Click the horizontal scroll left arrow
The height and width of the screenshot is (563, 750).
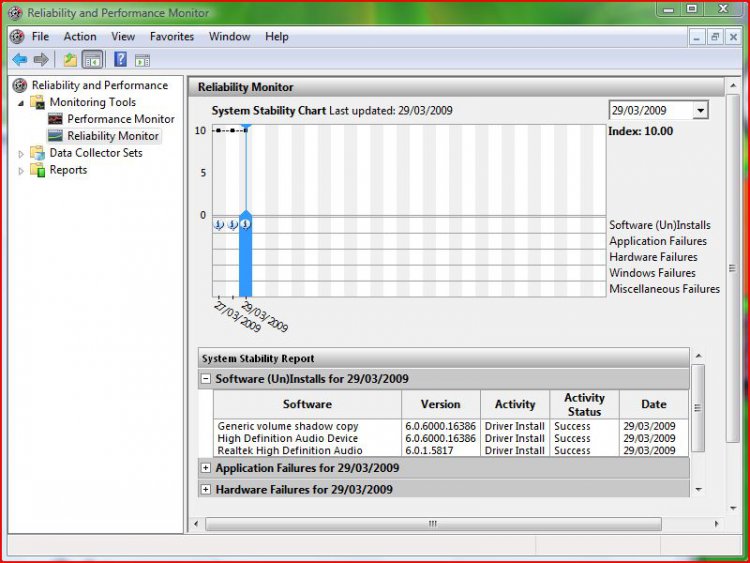[x=196, y=524]
